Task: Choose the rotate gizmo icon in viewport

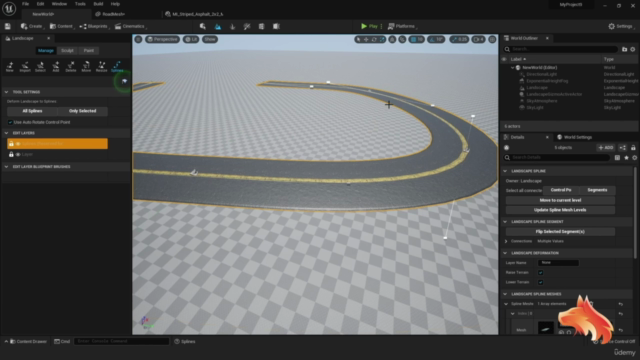Action: pyautogui.click(x=374, y=39)
